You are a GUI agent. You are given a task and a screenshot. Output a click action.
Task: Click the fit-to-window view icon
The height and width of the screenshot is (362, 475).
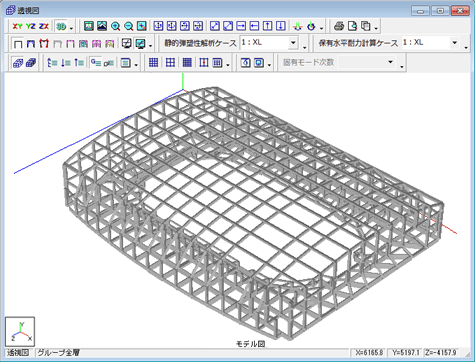point(89,26)
